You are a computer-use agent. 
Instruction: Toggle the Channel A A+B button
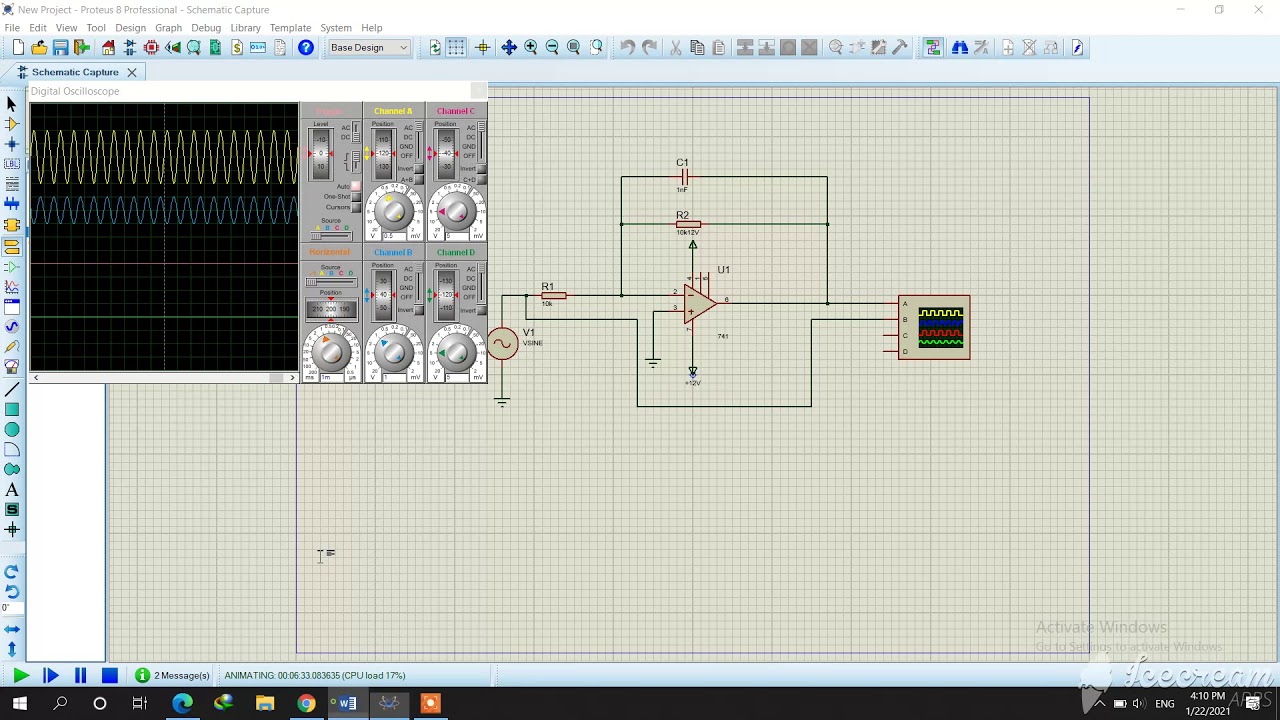[419, 180]
